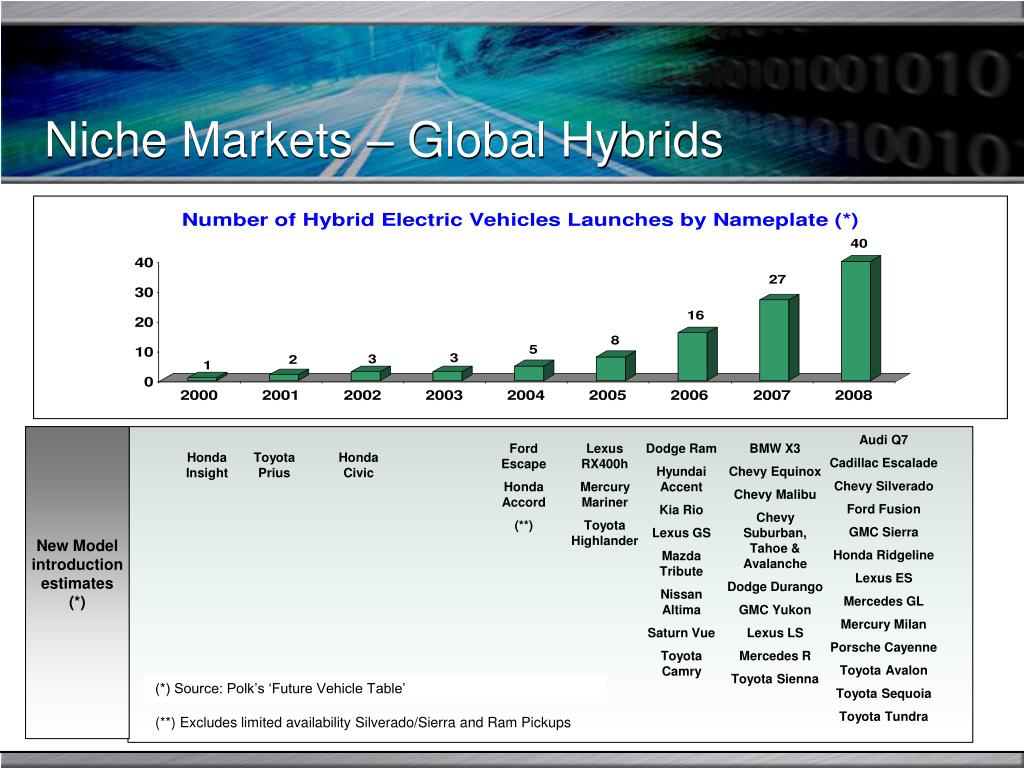Select the 2007 bar in the chart
Viewport: 1024px width, 768px height.
pyautogui.click(x=779, y=338)
